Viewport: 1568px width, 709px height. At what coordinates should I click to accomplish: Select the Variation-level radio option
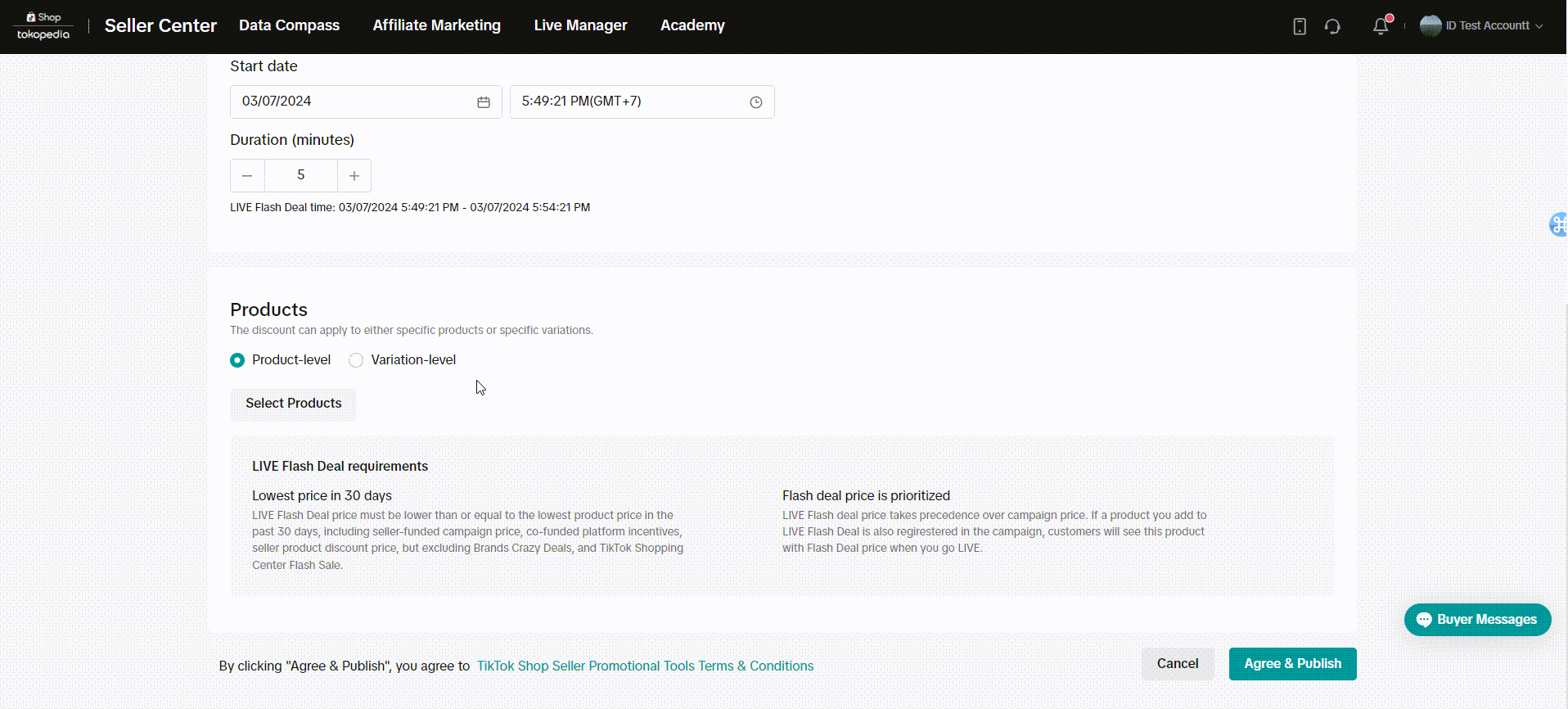tap(356, 360)
